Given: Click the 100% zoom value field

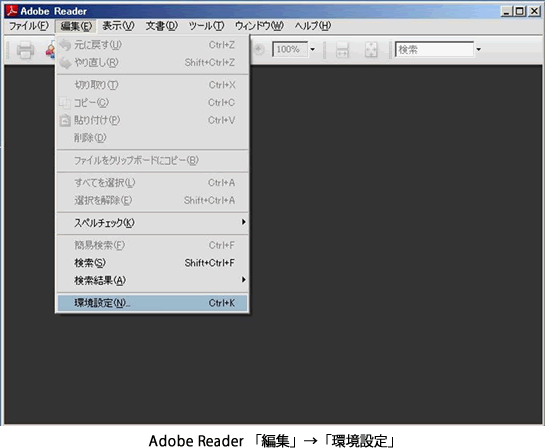Looking at the screenshot, I should [x=290, y=49].
